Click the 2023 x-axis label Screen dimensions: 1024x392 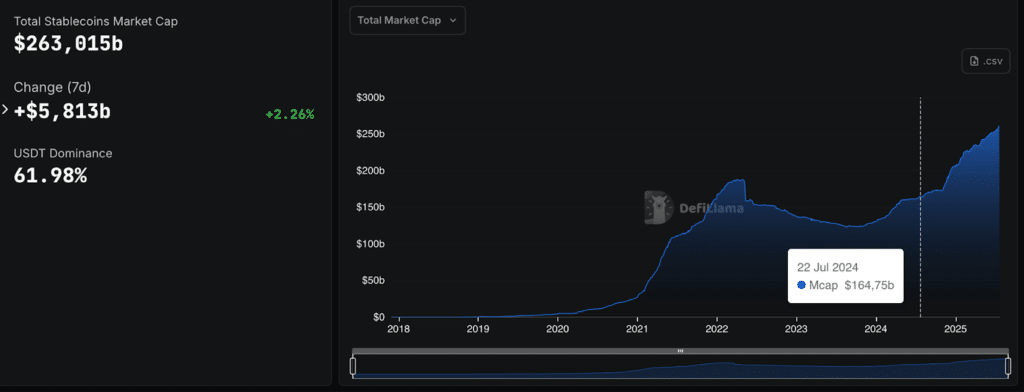[797, 329]
